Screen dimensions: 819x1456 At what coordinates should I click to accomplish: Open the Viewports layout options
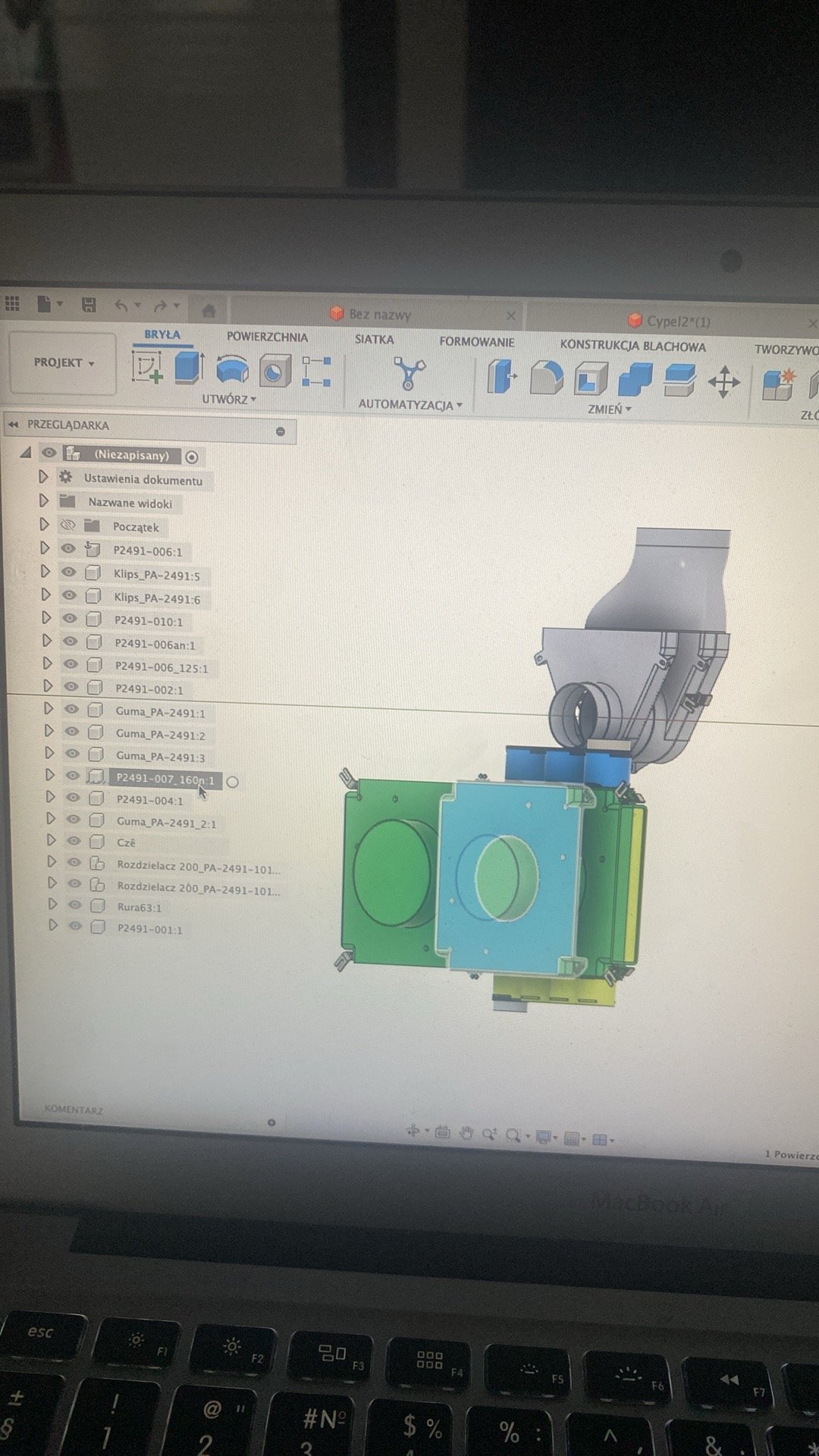coord(599,1139)
